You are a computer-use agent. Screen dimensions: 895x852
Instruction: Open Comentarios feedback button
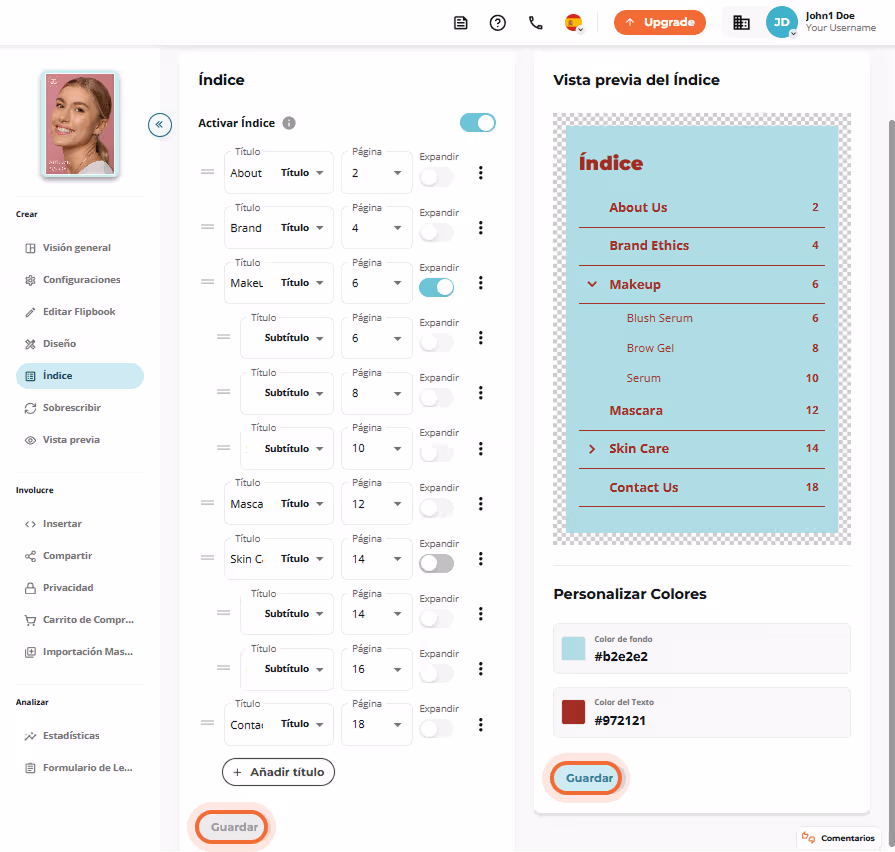tap(838, 838)
